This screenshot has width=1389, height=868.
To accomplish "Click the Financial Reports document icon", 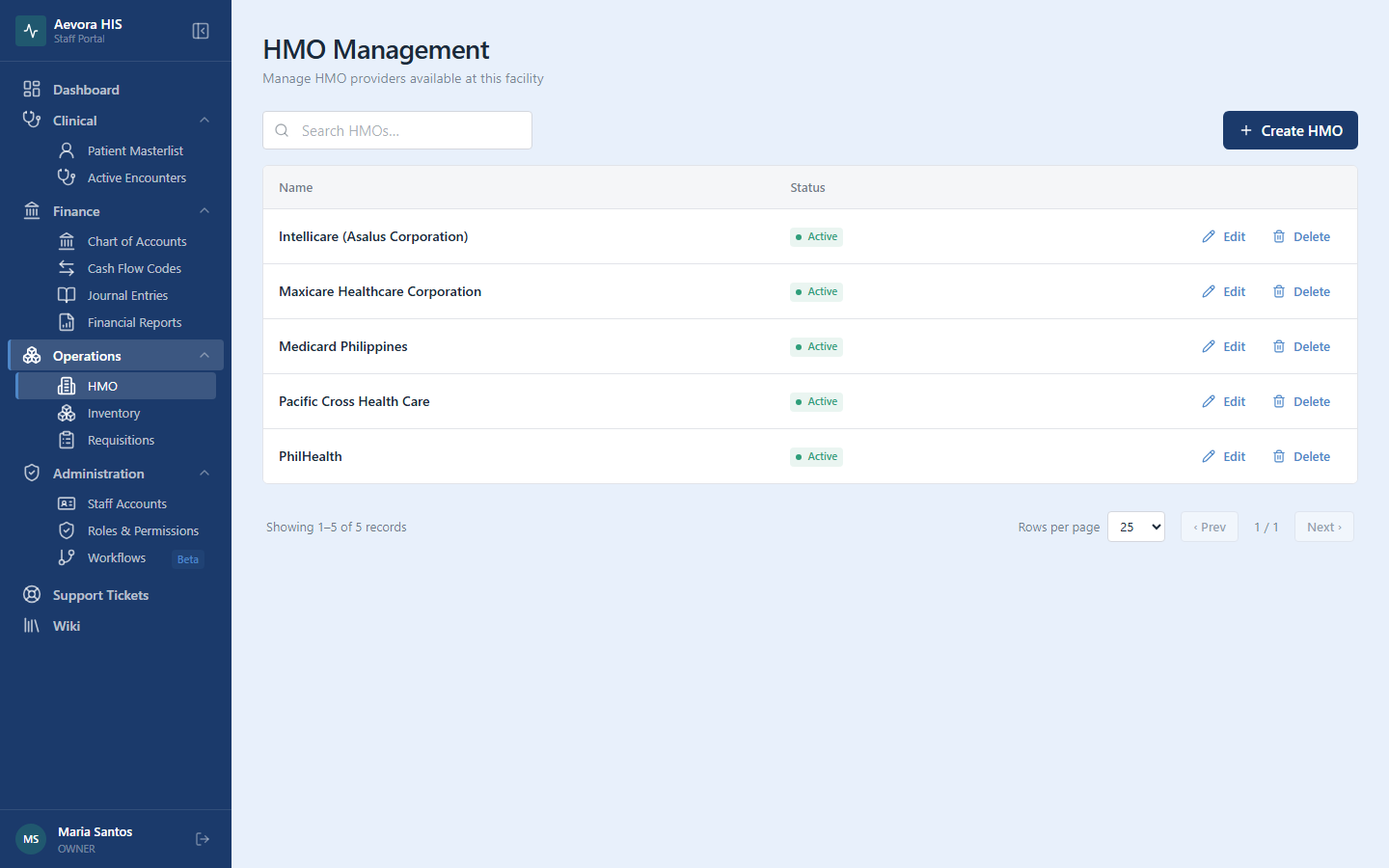I will point(67,322).
